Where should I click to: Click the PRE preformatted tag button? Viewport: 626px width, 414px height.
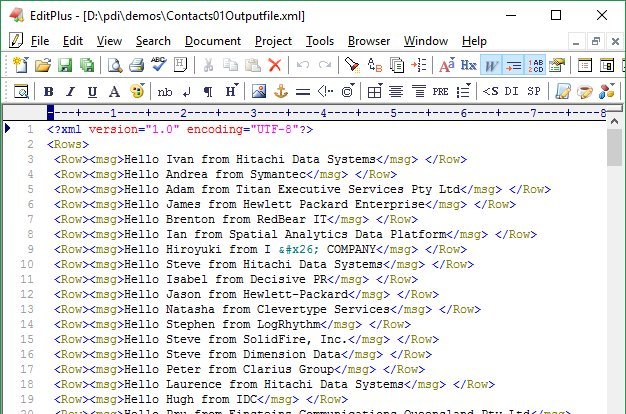pyautogui.click(x=440, y=91)
